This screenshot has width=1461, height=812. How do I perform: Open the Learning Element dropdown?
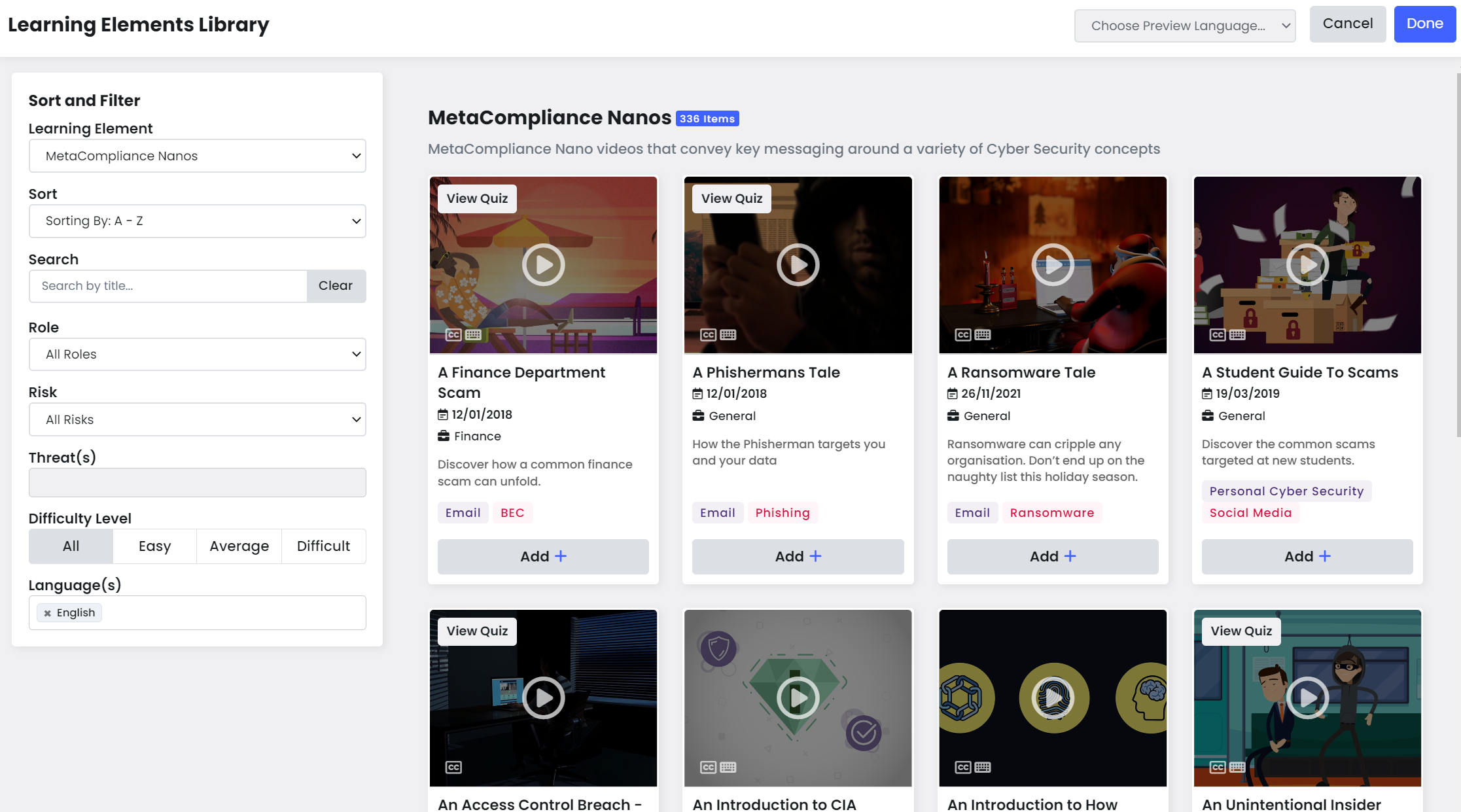click(x=198, y=156)
